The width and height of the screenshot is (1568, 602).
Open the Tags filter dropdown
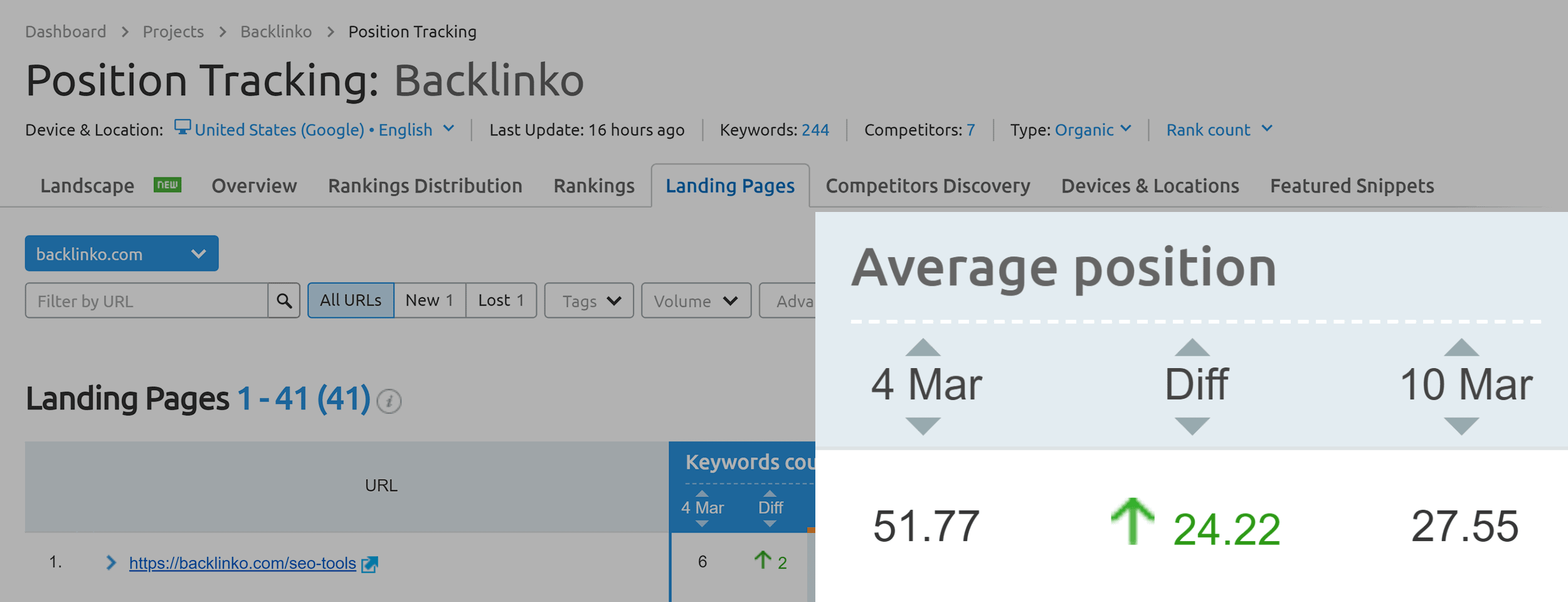(589, 301)
